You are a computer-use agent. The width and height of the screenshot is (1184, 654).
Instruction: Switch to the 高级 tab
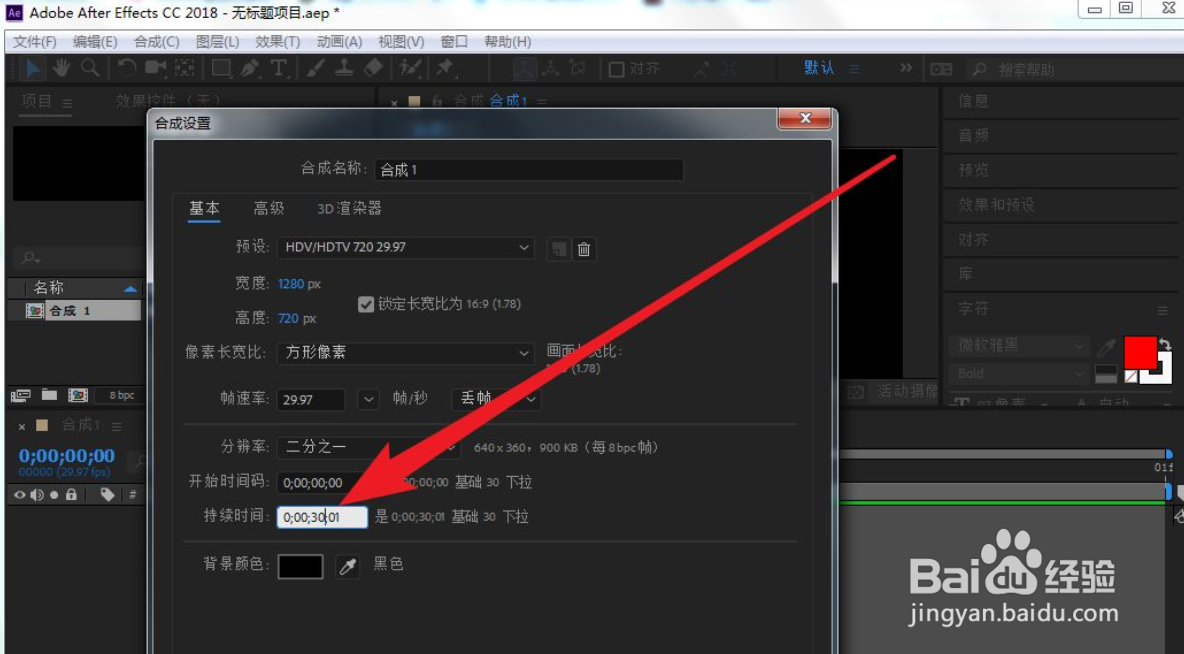coord(267,208)
